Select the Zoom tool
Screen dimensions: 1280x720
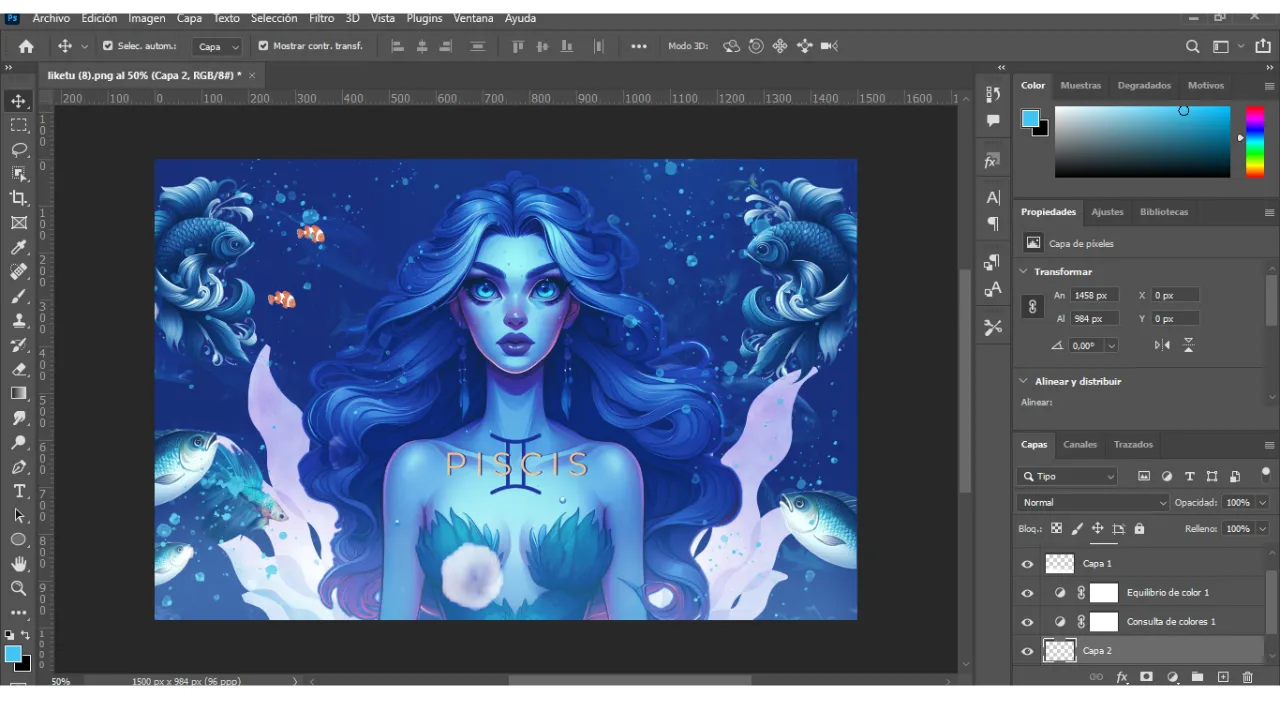point(19,588)
